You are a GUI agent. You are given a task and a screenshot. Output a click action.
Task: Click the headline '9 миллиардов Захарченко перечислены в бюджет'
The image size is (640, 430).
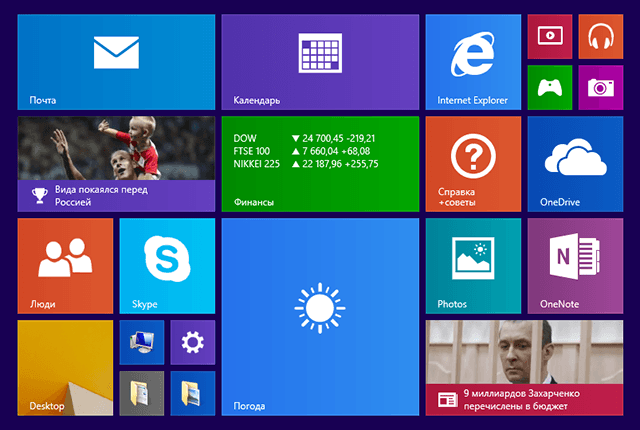(x=522, y=400)
